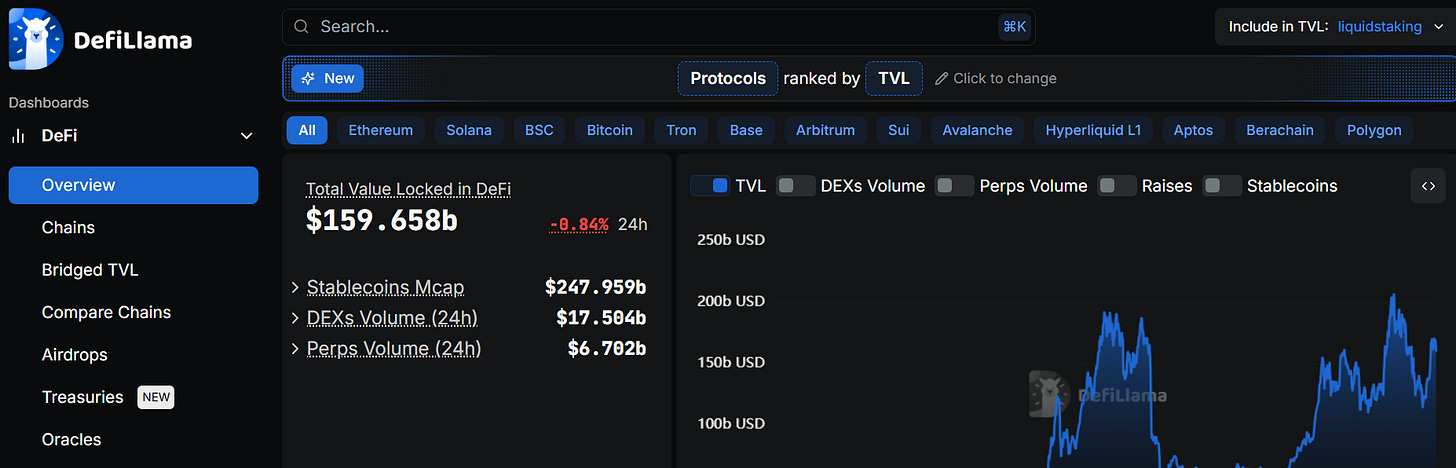Viewport: 1456px width, 468px height.
Task: Click the ⌘K shortcut badge
Action: (1014, 27)
